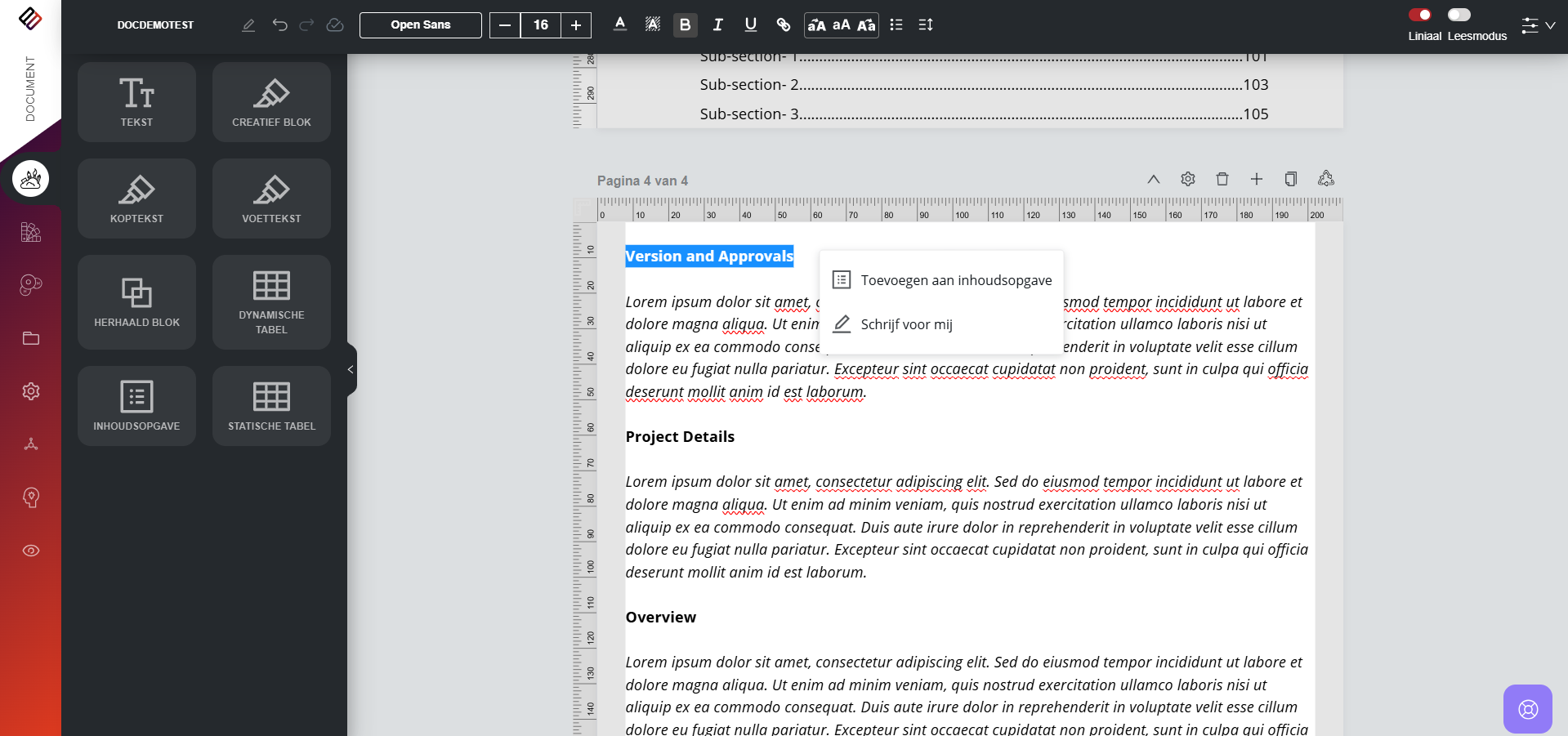1568x736 pixels.
Task: Collapse the left blocks panel
Action: pos(351,369)
